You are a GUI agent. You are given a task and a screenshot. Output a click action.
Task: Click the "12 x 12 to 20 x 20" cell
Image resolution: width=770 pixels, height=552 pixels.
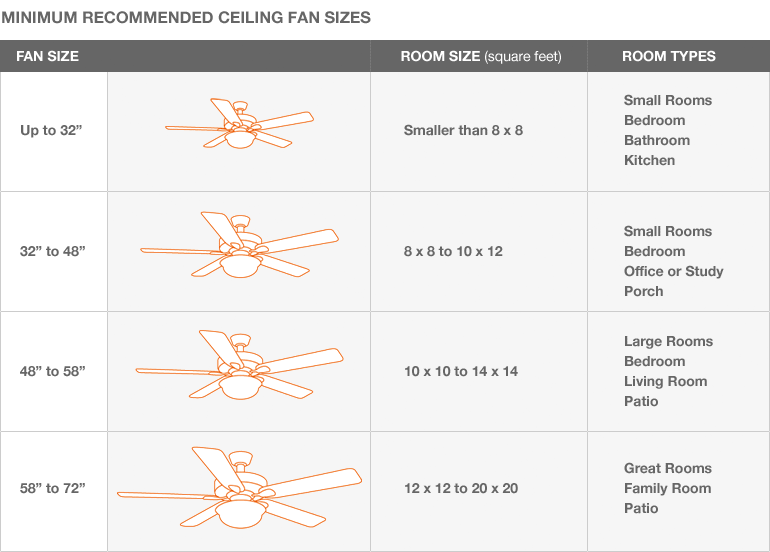461,488
